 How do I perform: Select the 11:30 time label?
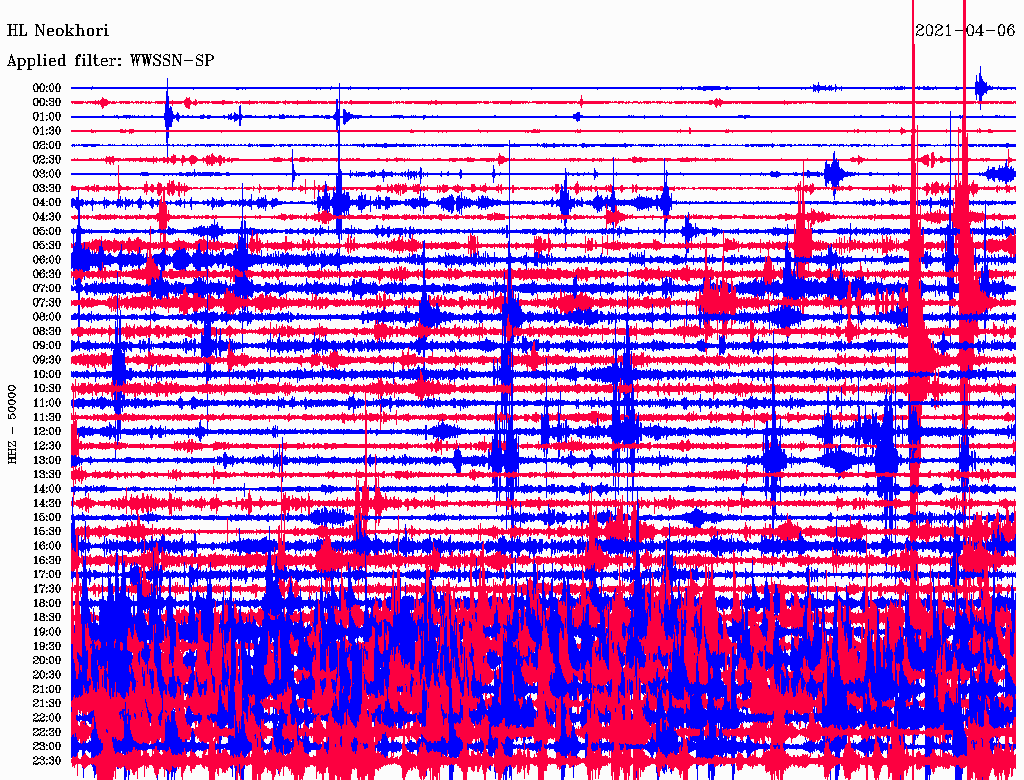click(x=47, y=417)
